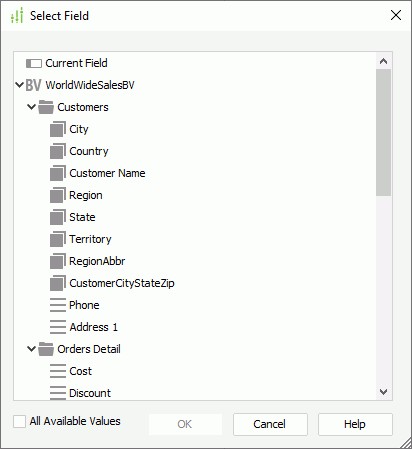Click the Customers folder icon
This screenshot has width=412, height=449.
point(46,107)
